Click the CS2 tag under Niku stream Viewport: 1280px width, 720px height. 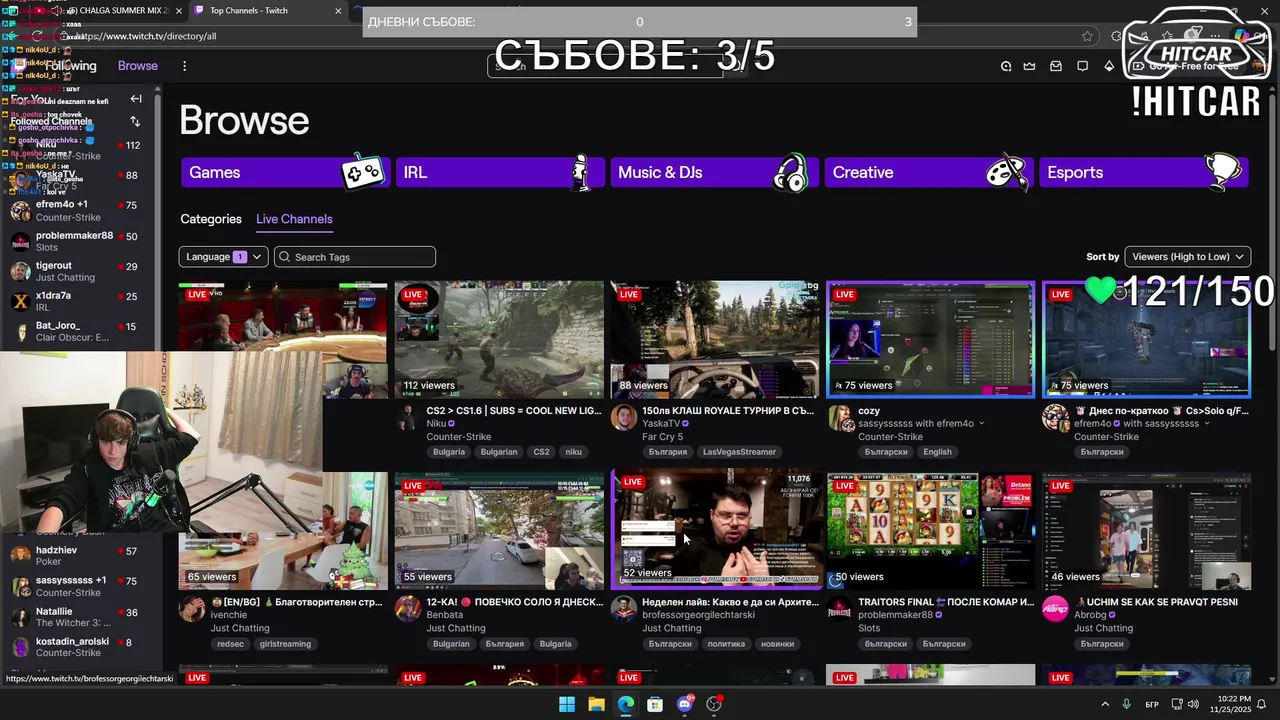(x=541, y=452)
